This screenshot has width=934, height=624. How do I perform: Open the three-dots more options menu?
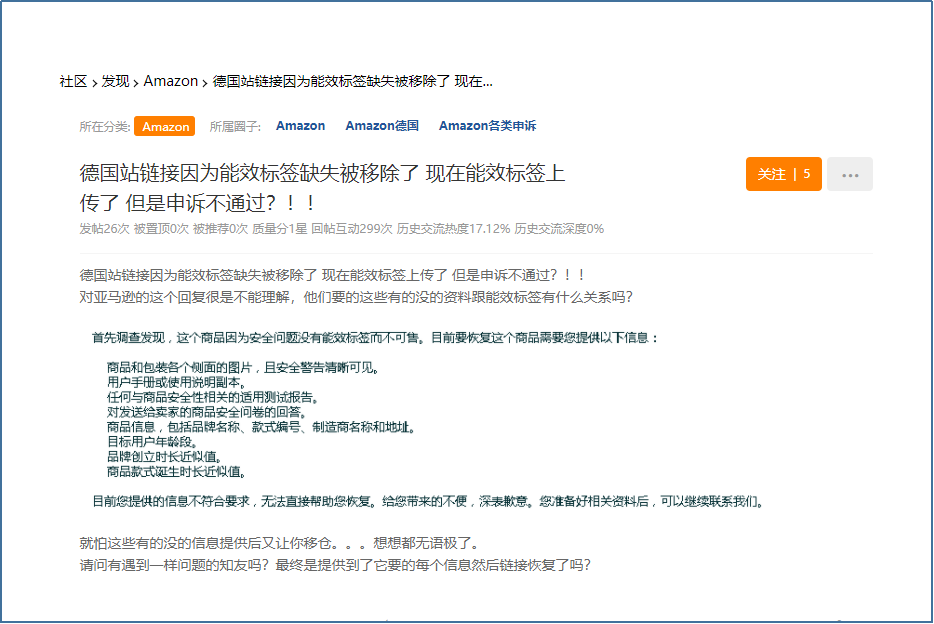pos(850,174)
